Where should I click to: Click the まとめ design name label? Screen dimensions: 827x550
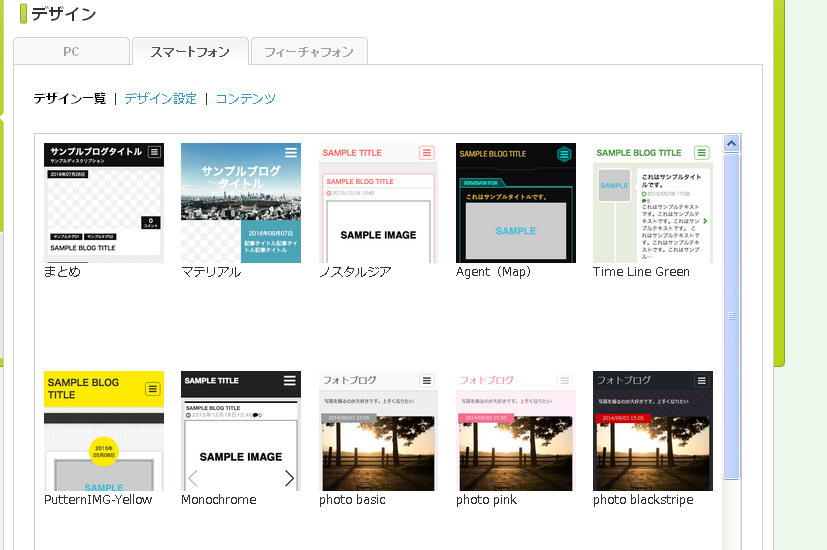tap(62, 272)
